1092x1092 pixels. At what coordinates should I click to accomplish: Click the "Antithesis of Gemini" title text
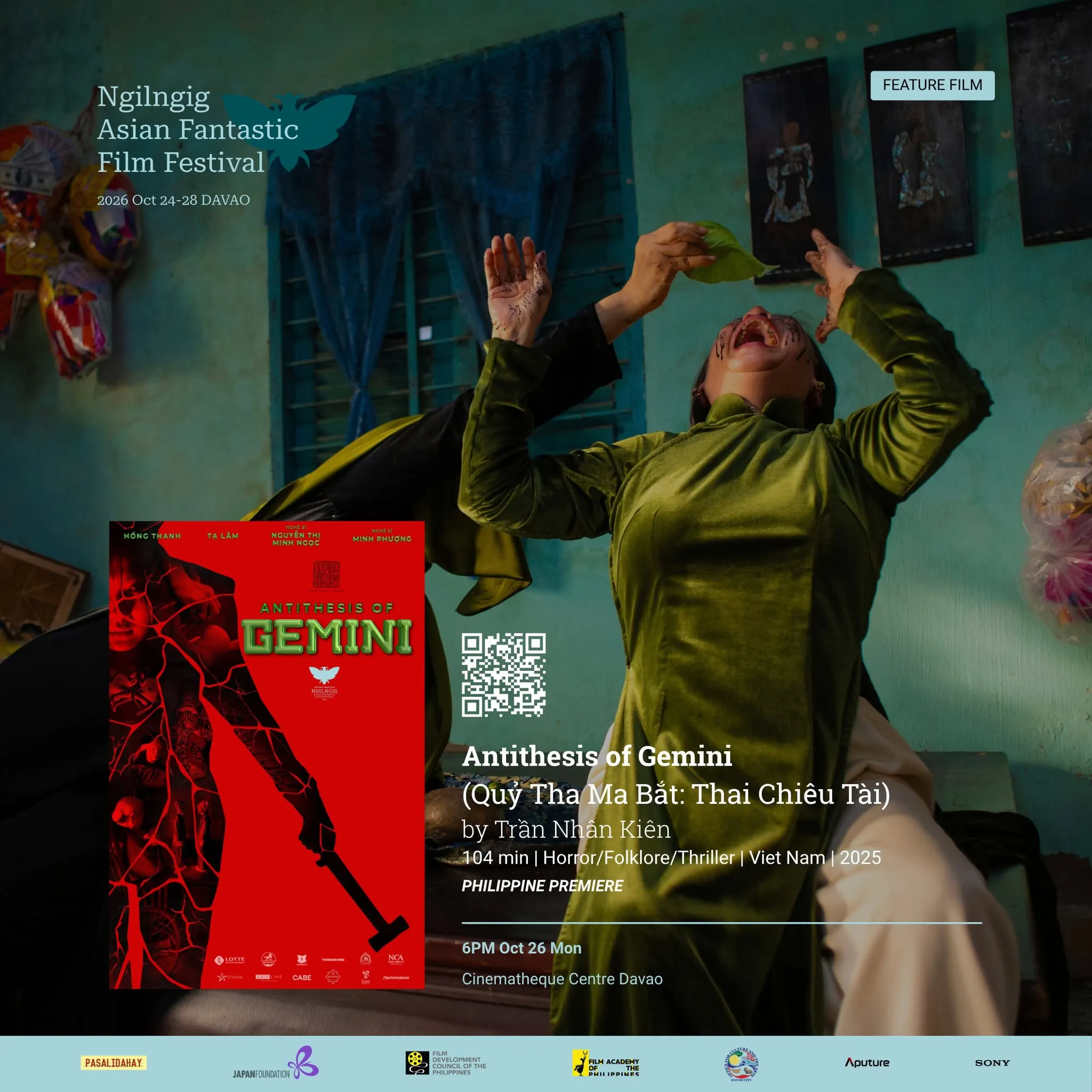coord(597,756)
